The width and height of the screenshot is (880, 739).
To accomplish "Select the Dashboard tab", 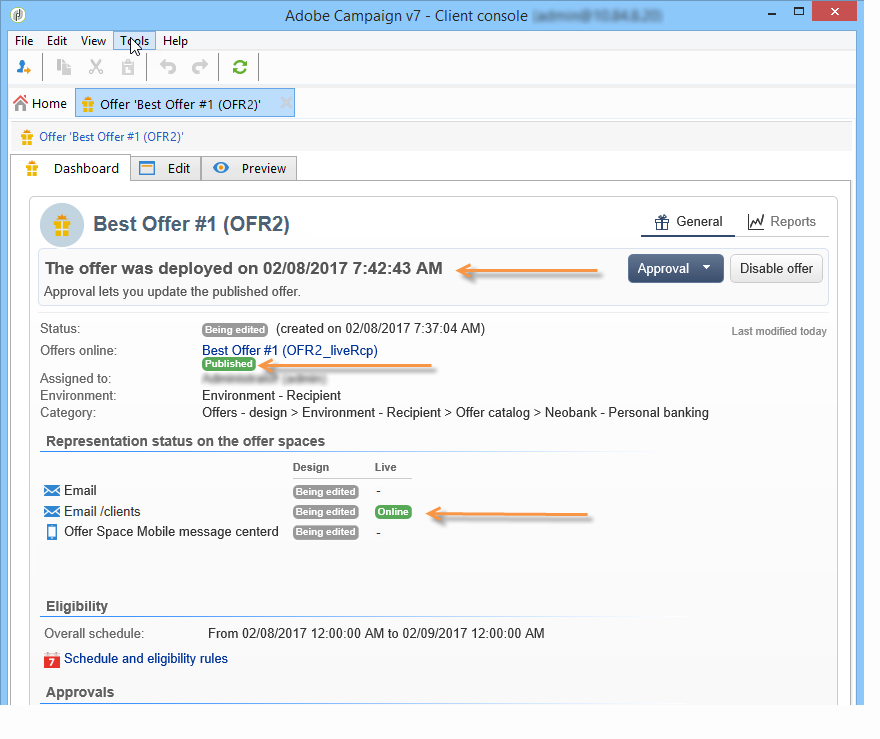I will click(x=72, y=168).
